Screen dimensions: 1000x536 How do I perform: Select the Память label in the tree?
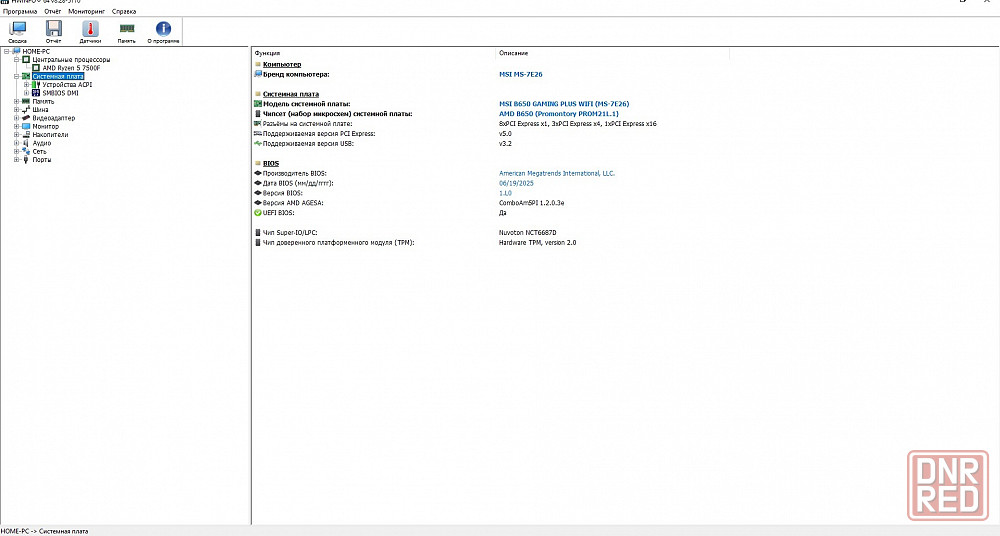(43, 101)
